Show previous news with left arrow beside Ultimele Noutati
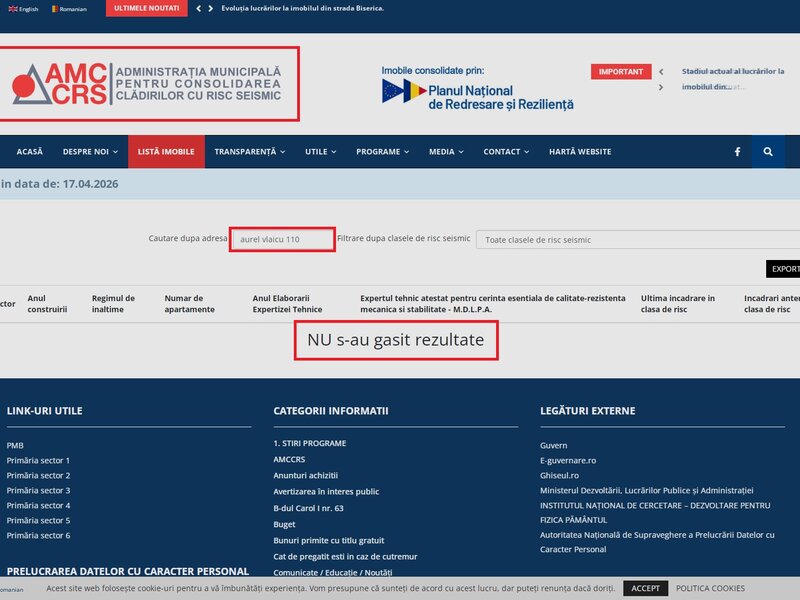Viewport: 800px width, 600px height. point(198,8)
